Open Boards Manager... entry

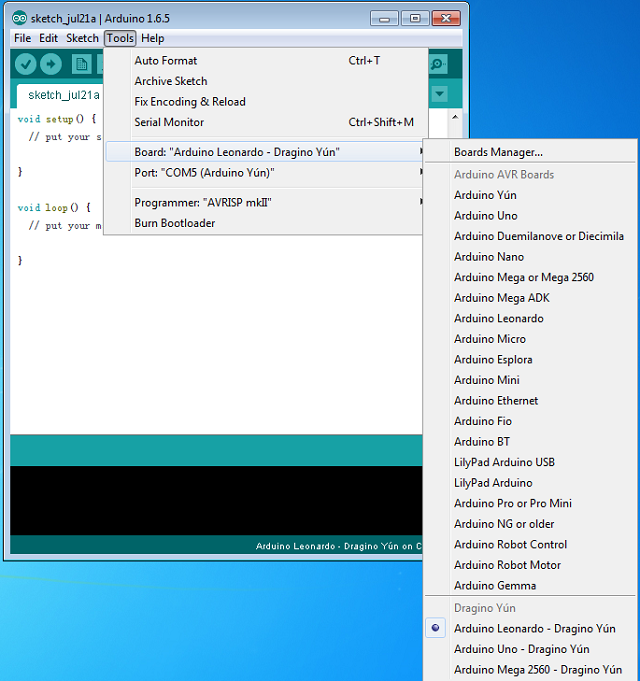pyautogui.click(x=530, y=152)
